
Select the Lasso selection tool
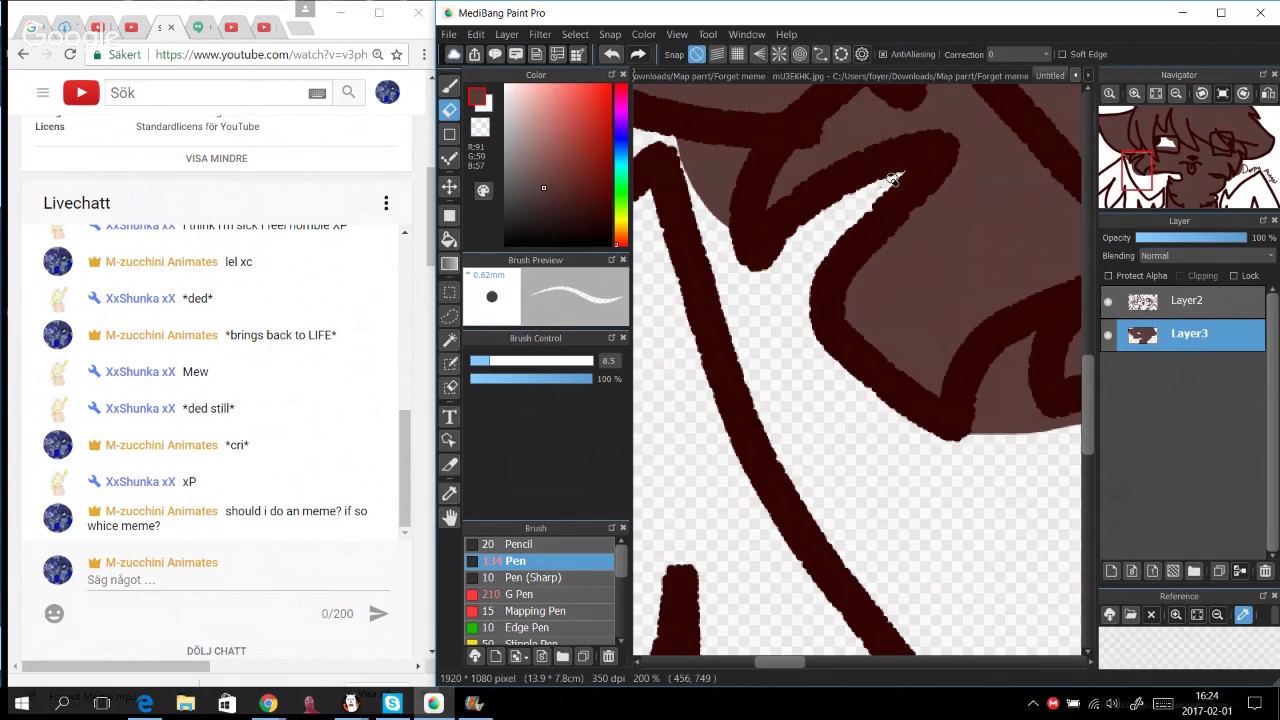pyautogui.click(x=450, y=315)
